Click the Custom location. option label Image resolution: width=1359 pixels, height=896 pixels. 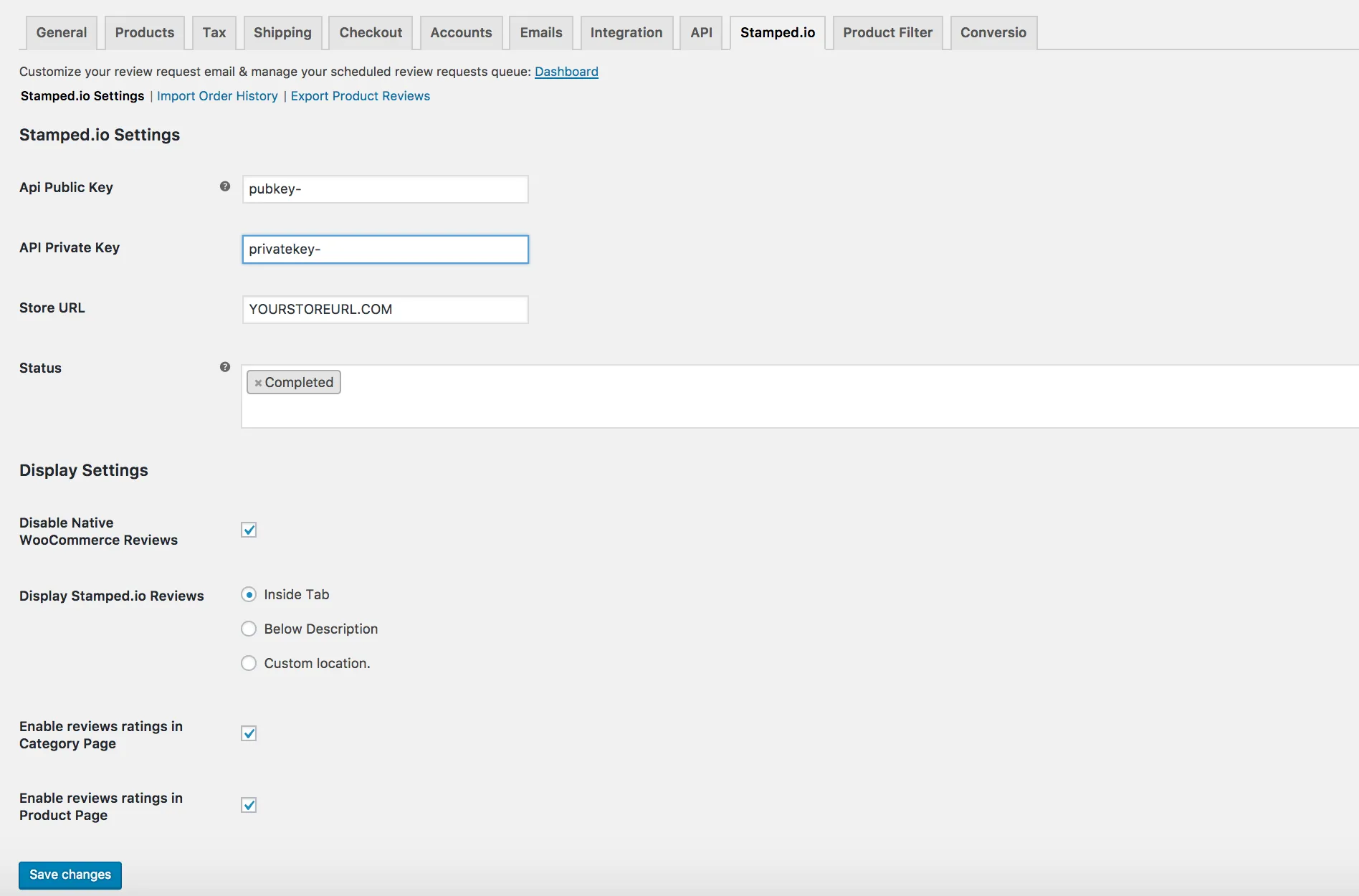pos(317,663)
